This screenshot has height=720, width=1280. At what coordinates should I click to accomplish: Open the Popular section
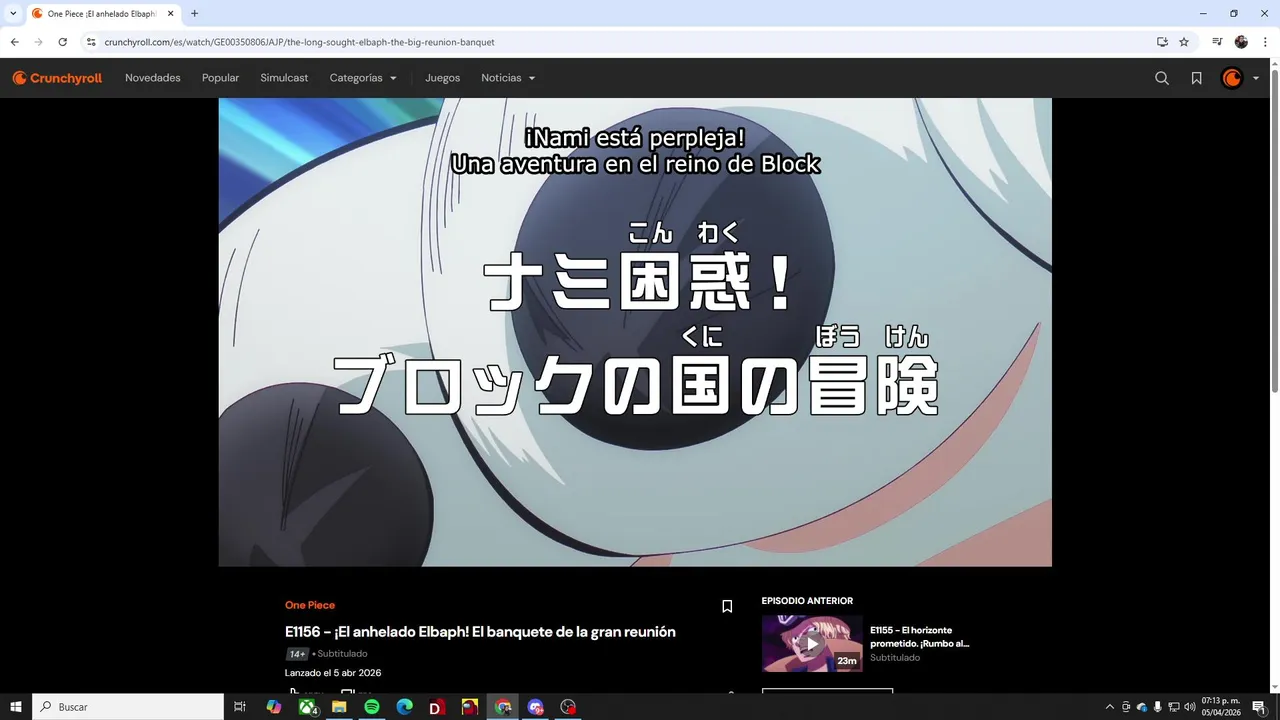pyautogui.click(x=220, y=78)
